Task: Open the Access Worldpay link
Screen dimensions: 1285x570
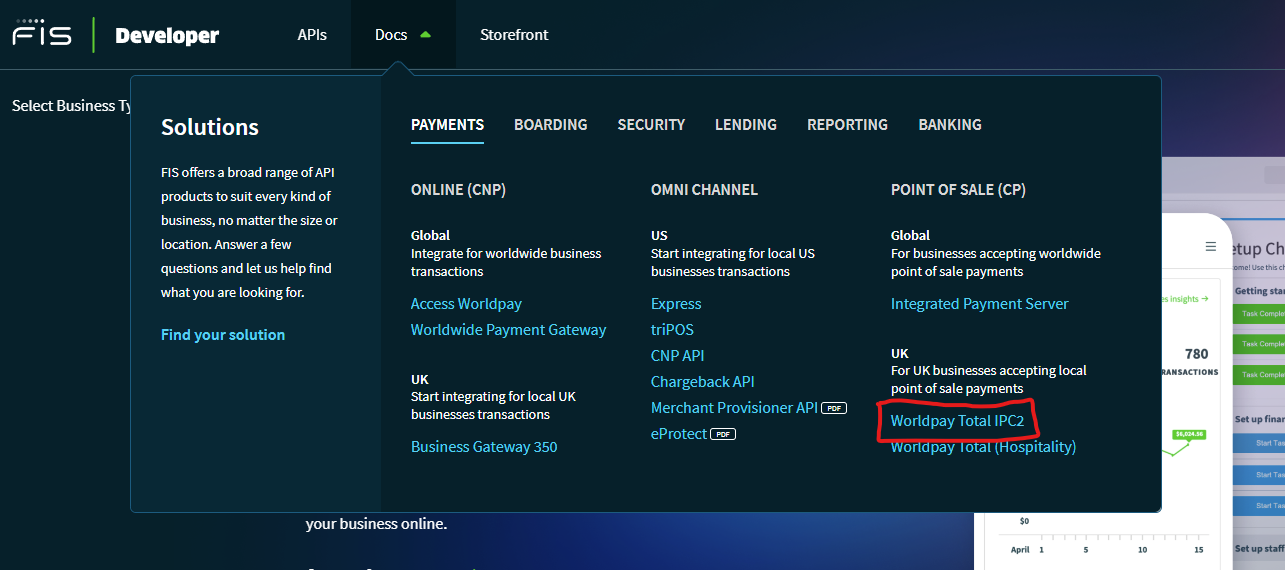Action: [466, 304]
